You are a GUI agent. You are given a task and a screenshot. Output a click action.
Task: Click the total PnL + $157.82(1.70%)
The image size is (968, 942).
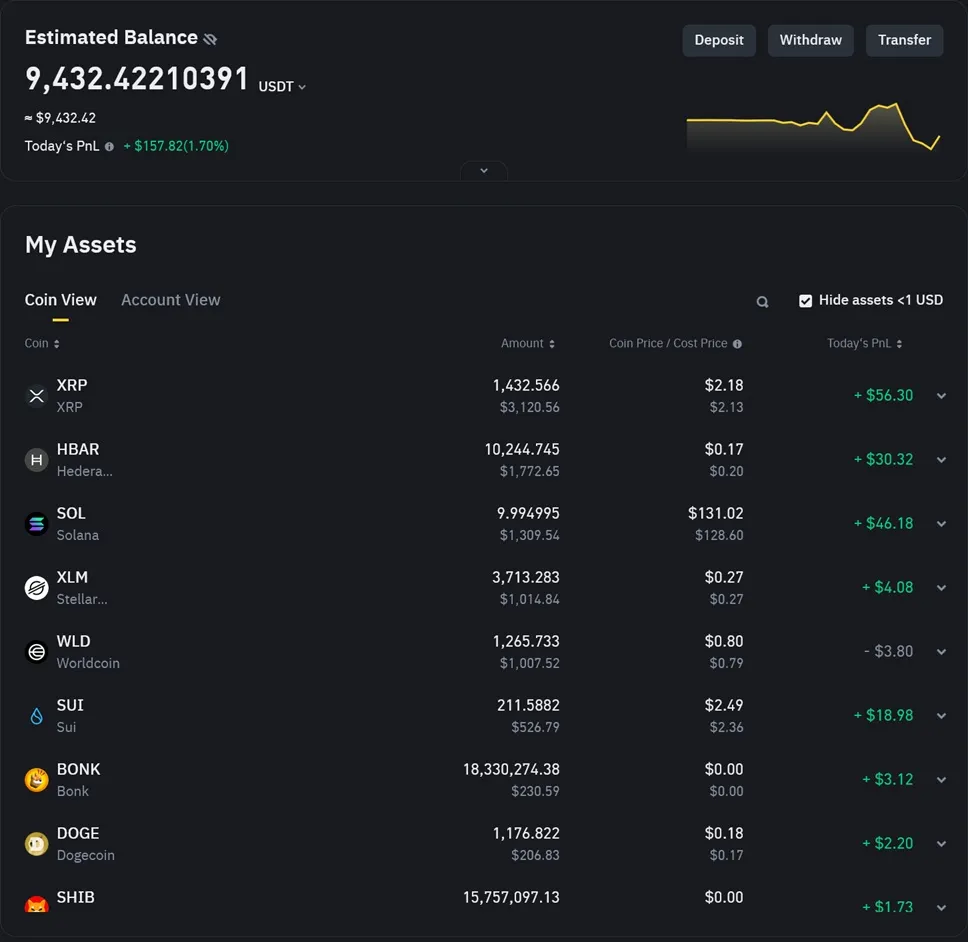176,146
